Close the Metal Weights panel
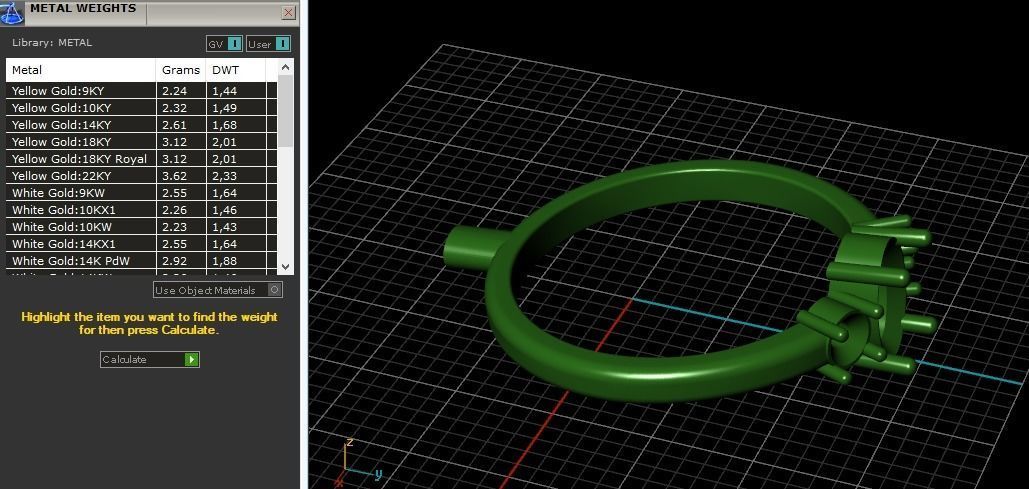 [x=288, y=12]
